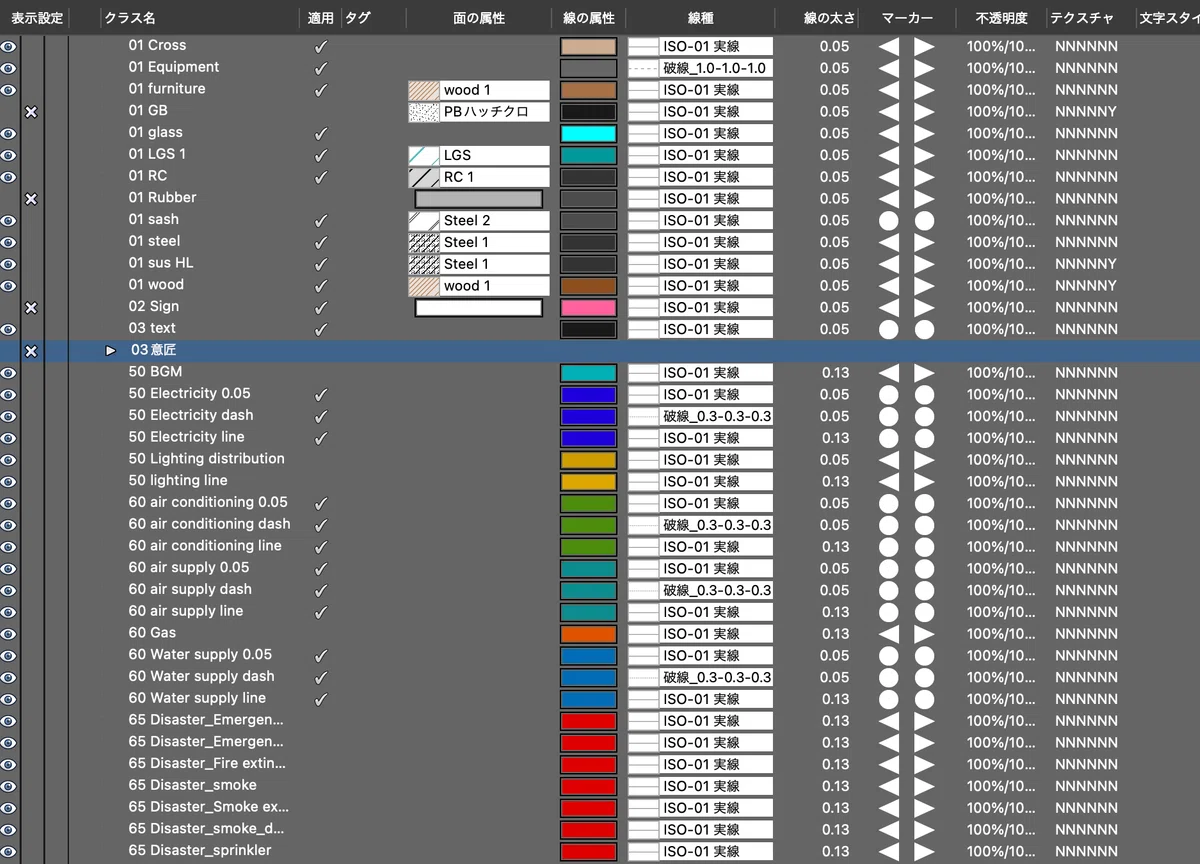This screenshot has height=864, width=1200.
Task: Click the gray fill swatch for 01 Rubber
Action: coord(479,199)
